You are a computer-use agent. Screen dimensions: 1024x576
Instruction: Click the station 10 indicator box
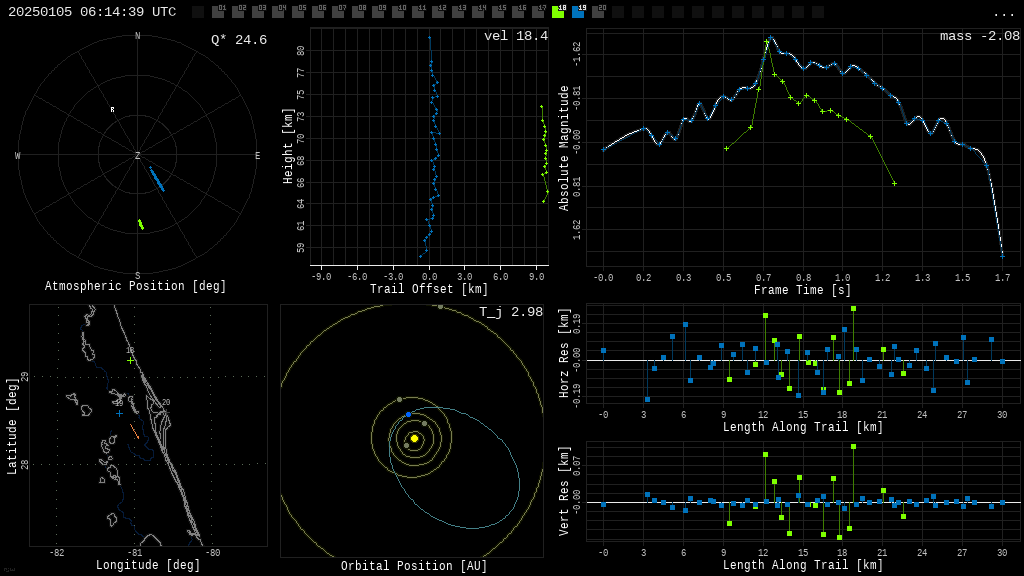[398, 12]
